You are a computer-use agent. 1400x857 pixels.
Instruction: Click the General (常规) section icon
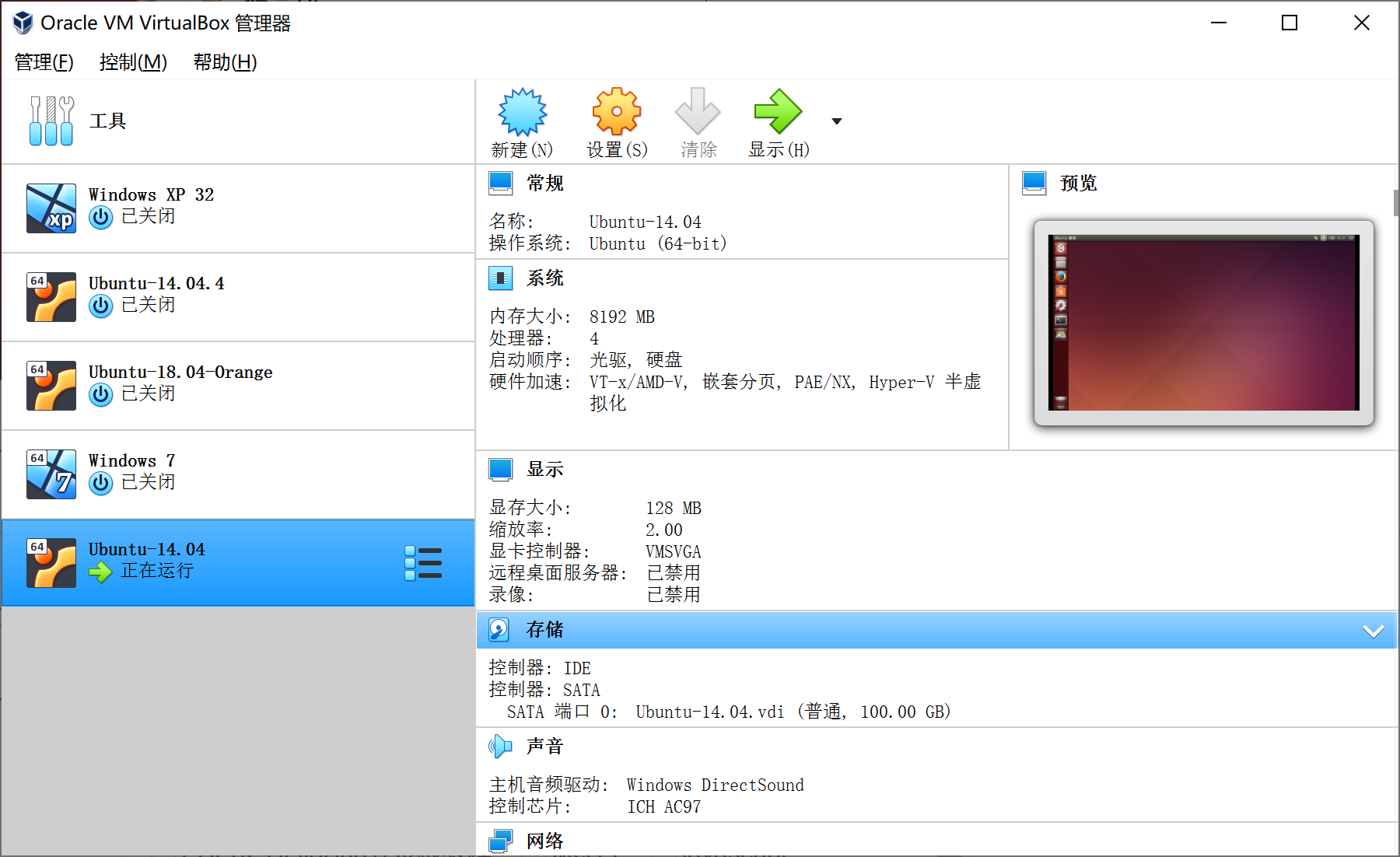click(501, 184)
